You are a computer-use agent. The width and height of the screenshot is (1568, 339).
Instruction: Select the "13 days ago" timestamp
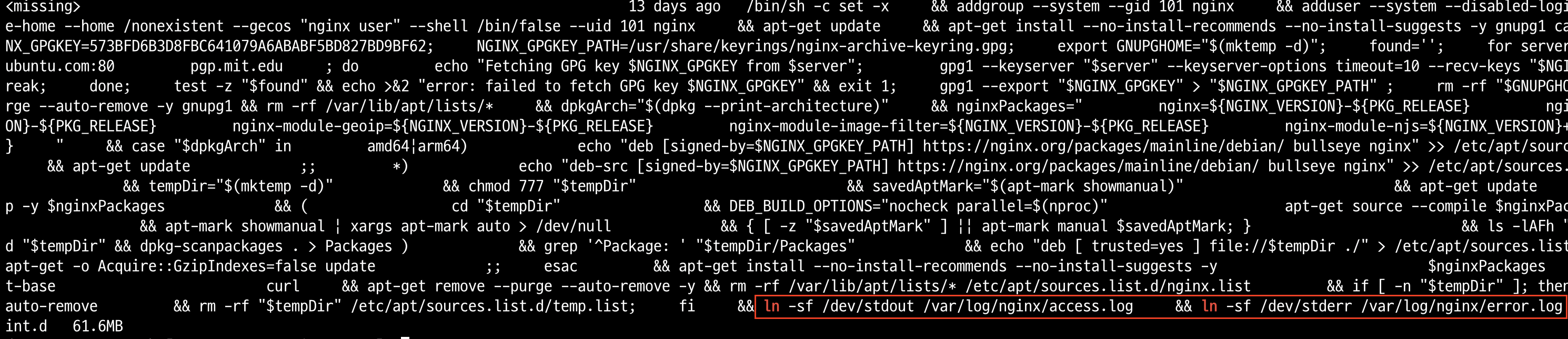675,7
